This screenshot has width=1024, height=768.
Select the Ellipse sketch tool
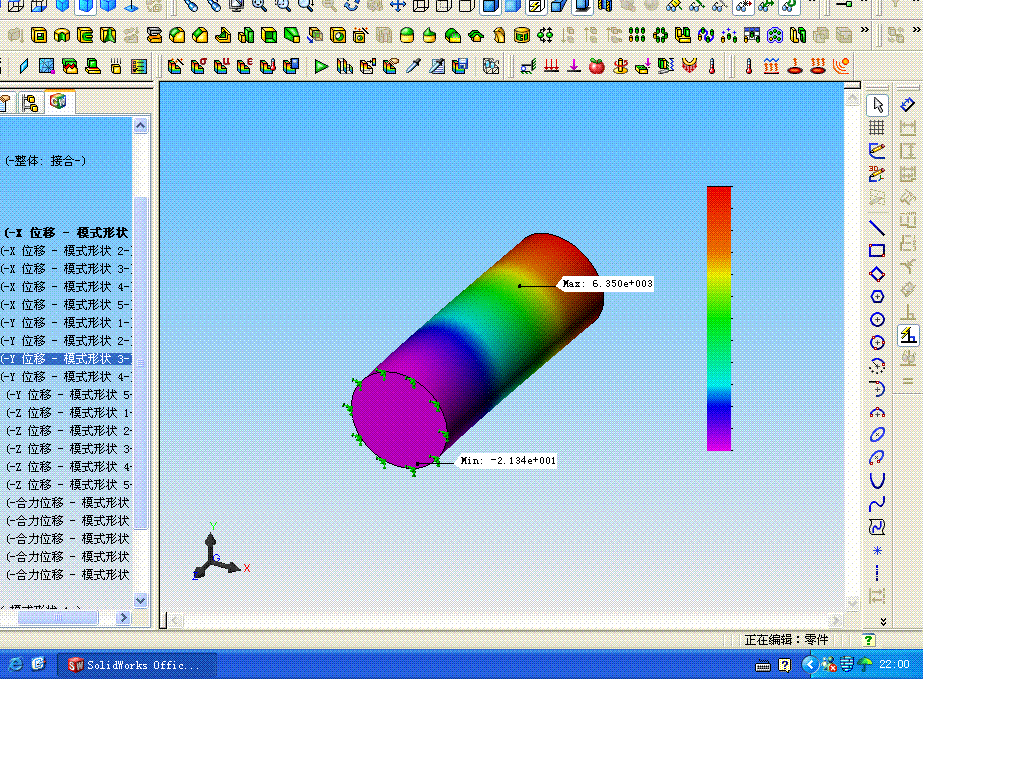877,434
